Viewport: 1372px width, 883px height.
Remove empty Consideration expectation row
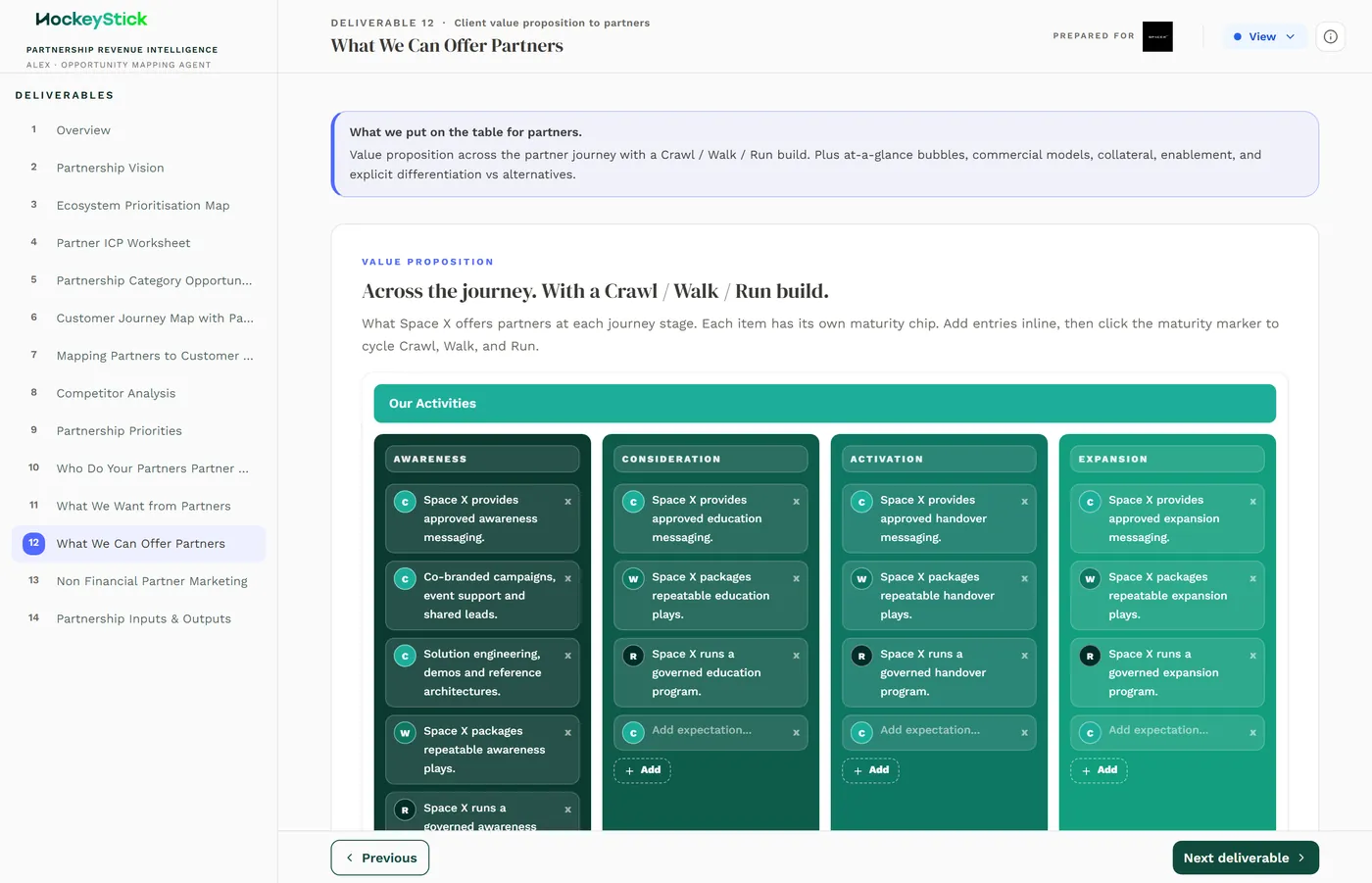click(x=796, y=733)
